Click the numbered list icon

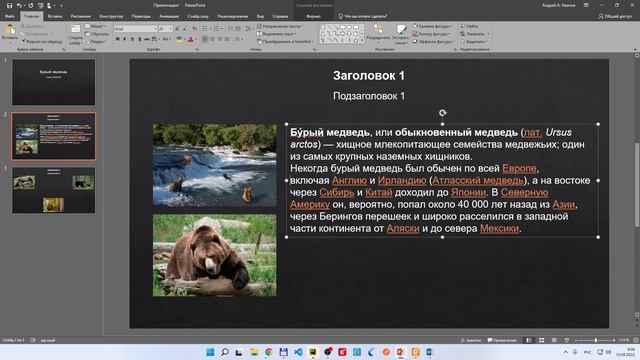click(217, 29)
